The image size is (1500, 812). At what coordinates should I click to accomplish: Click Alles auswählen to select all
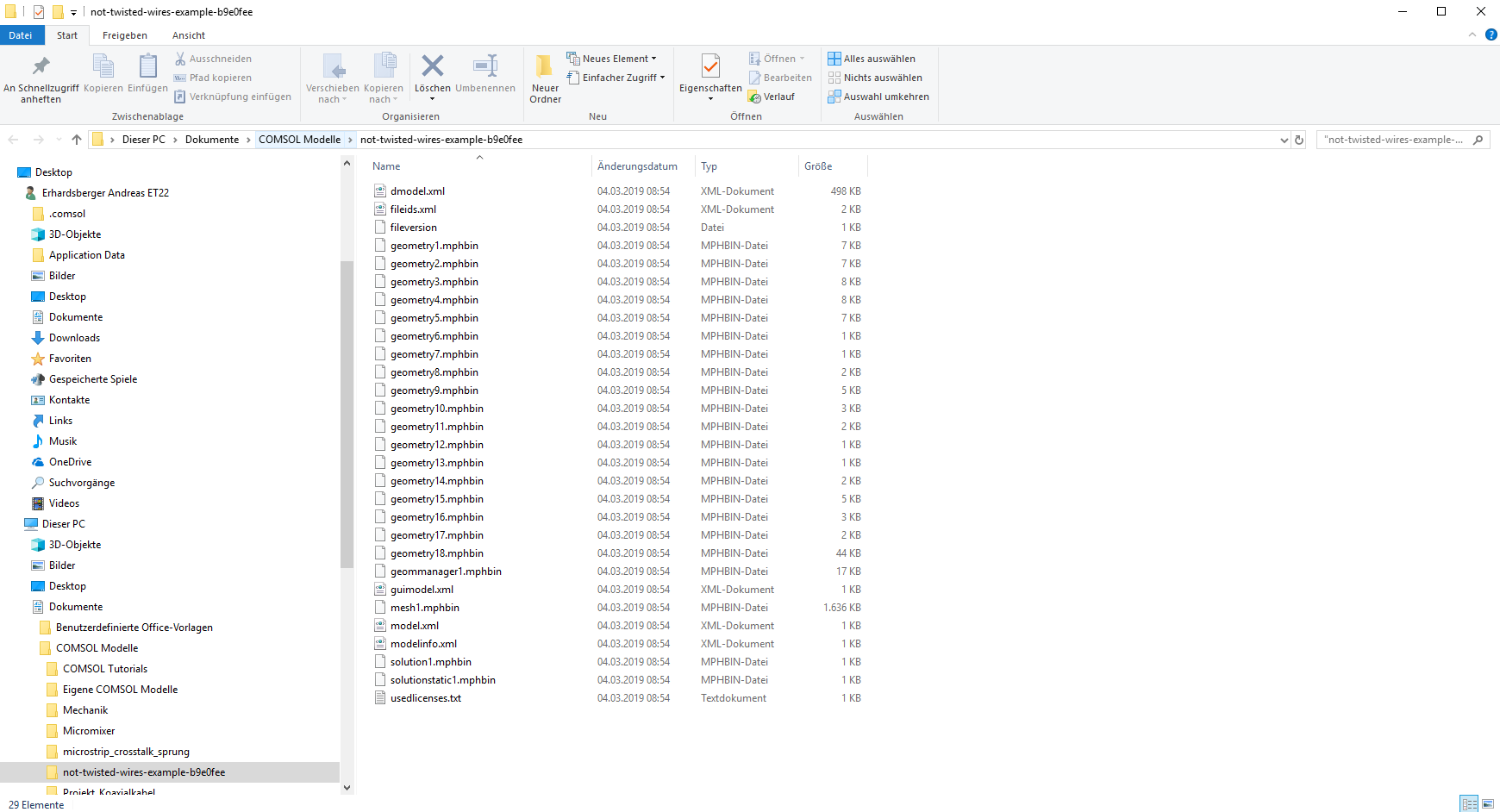pos(872,59)
